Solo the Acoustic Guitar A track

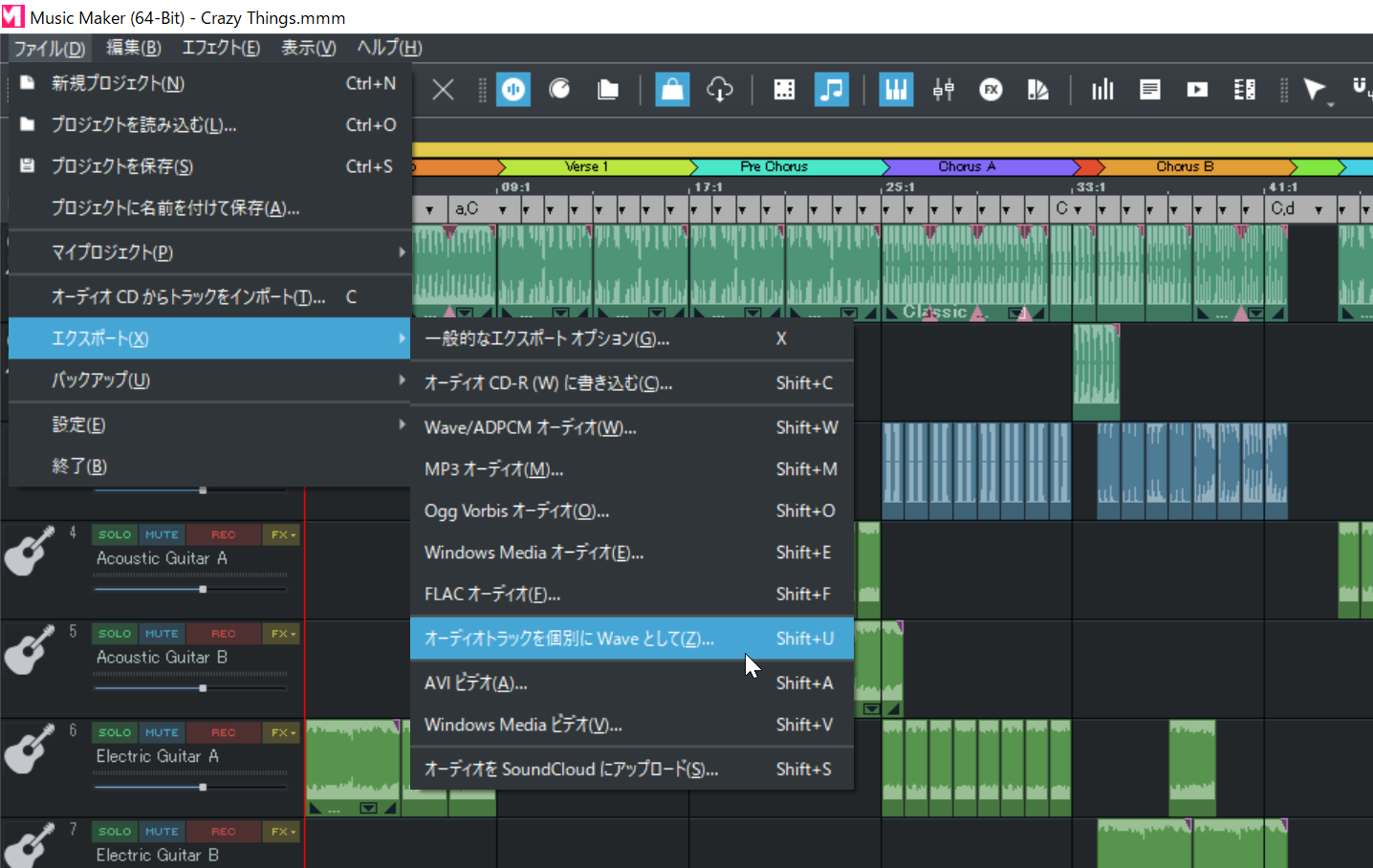(115, 534)
